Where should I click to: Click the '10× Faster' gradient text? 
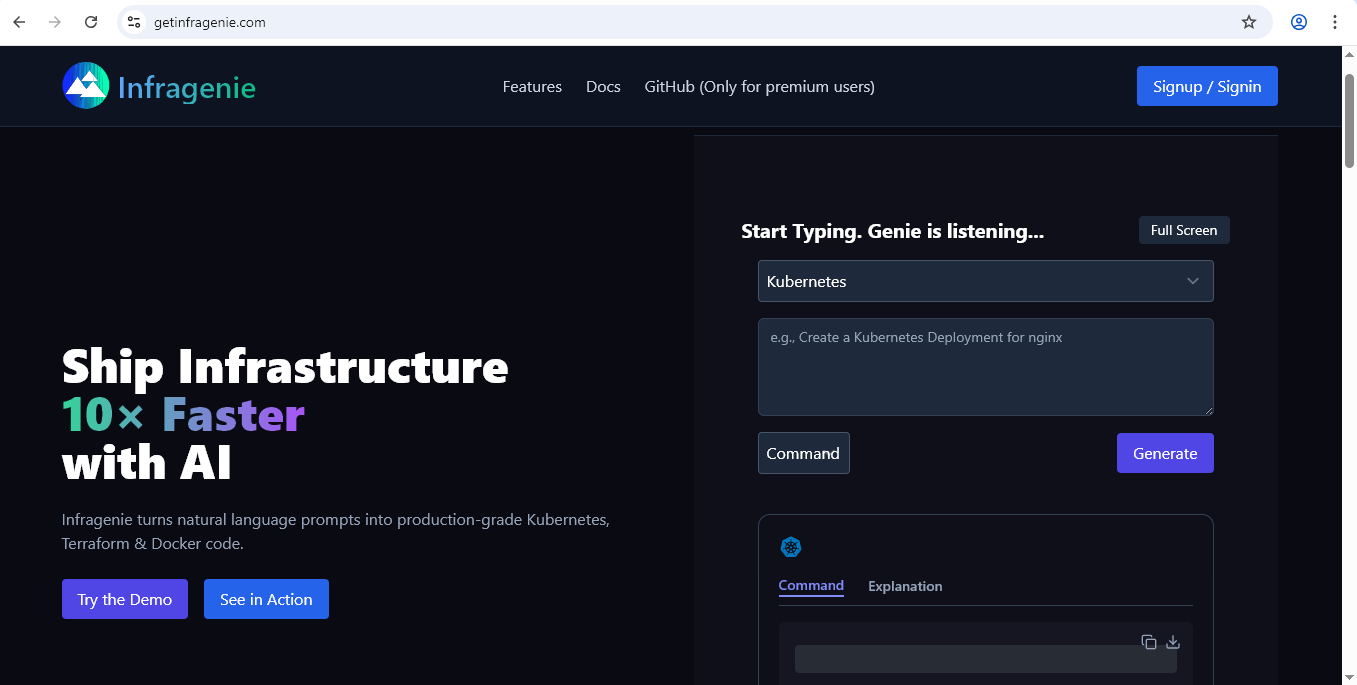tap(183, 414)
